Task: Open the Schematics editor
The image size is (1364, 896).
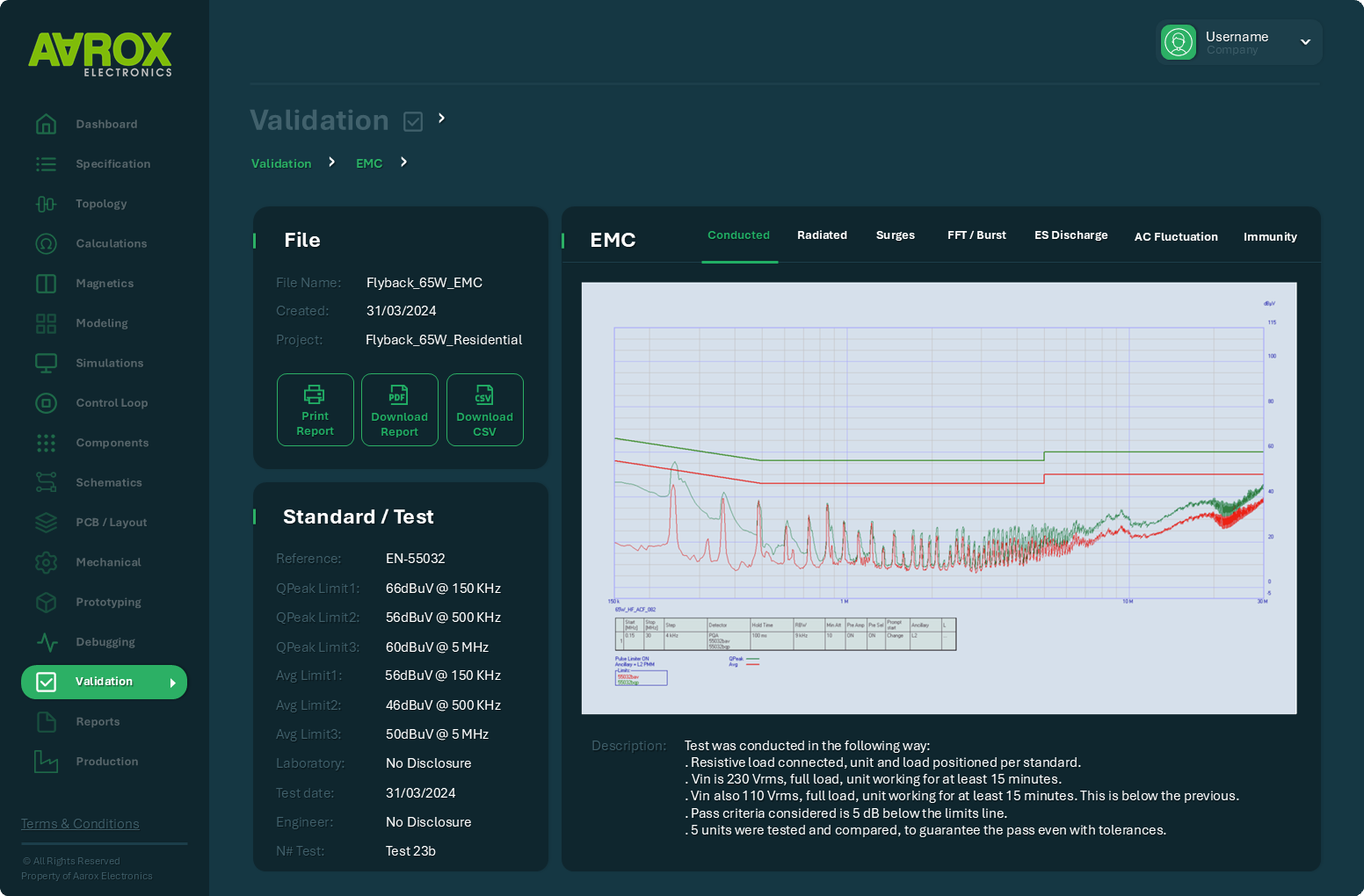Action: coord(109,482)
